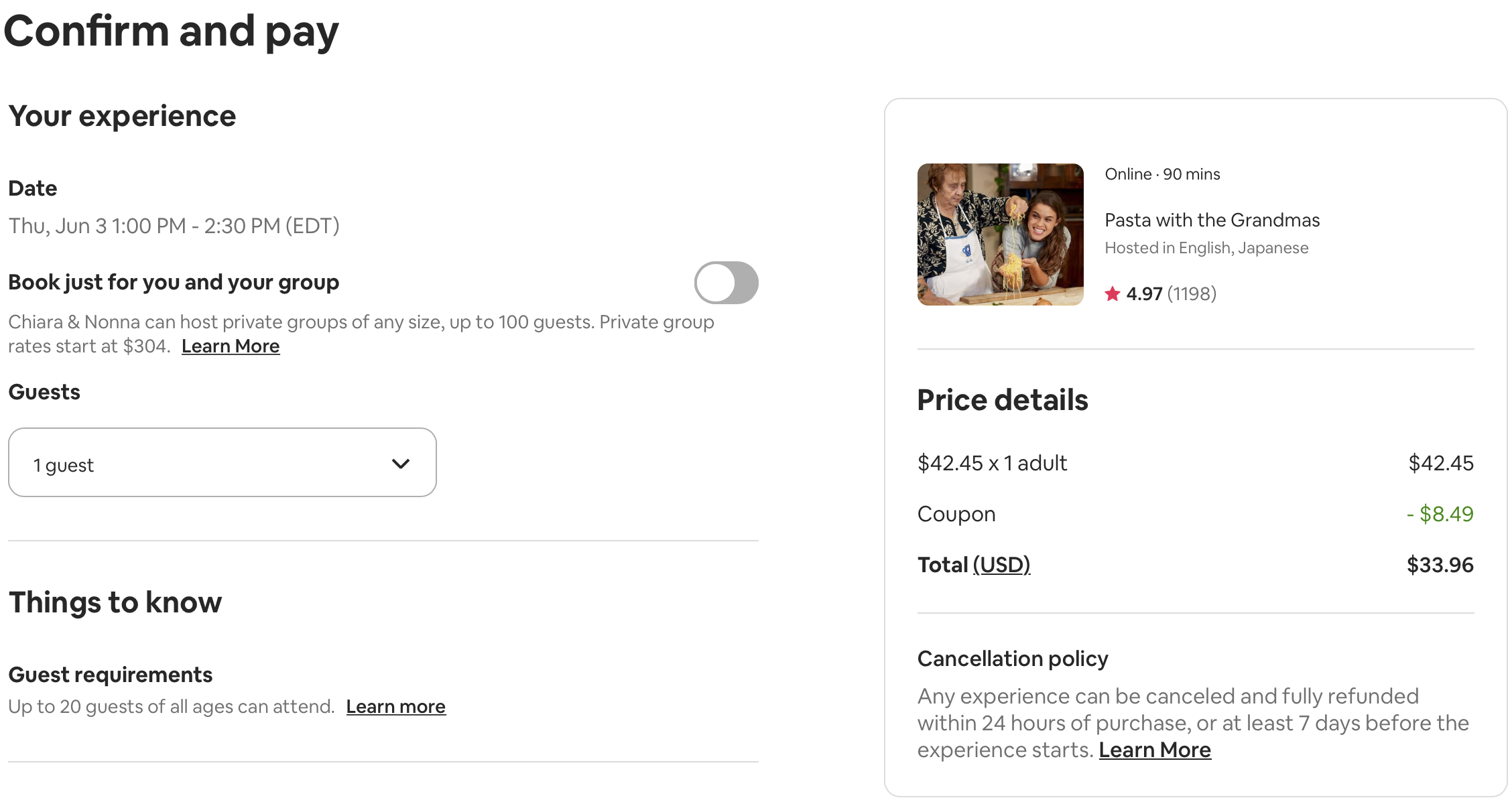
Task: Click the 'Your experience' section heading
Action: [x=122, y=115]
